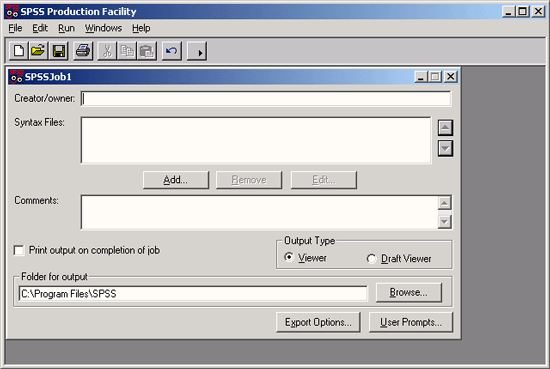Select the Viewer output type
The height and width of the screenshot is (369, 550).
[x=289, y=257]
